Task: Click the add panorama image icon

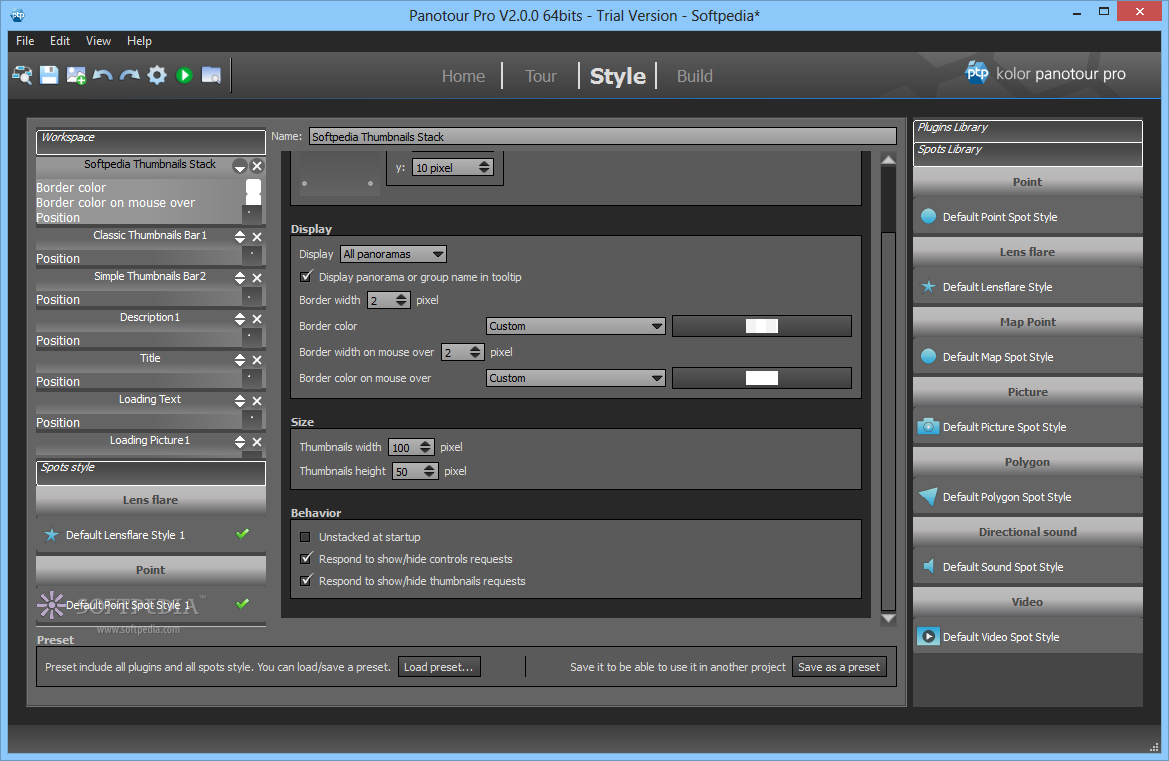Action: pyautogui.click(x=76, y=75)
